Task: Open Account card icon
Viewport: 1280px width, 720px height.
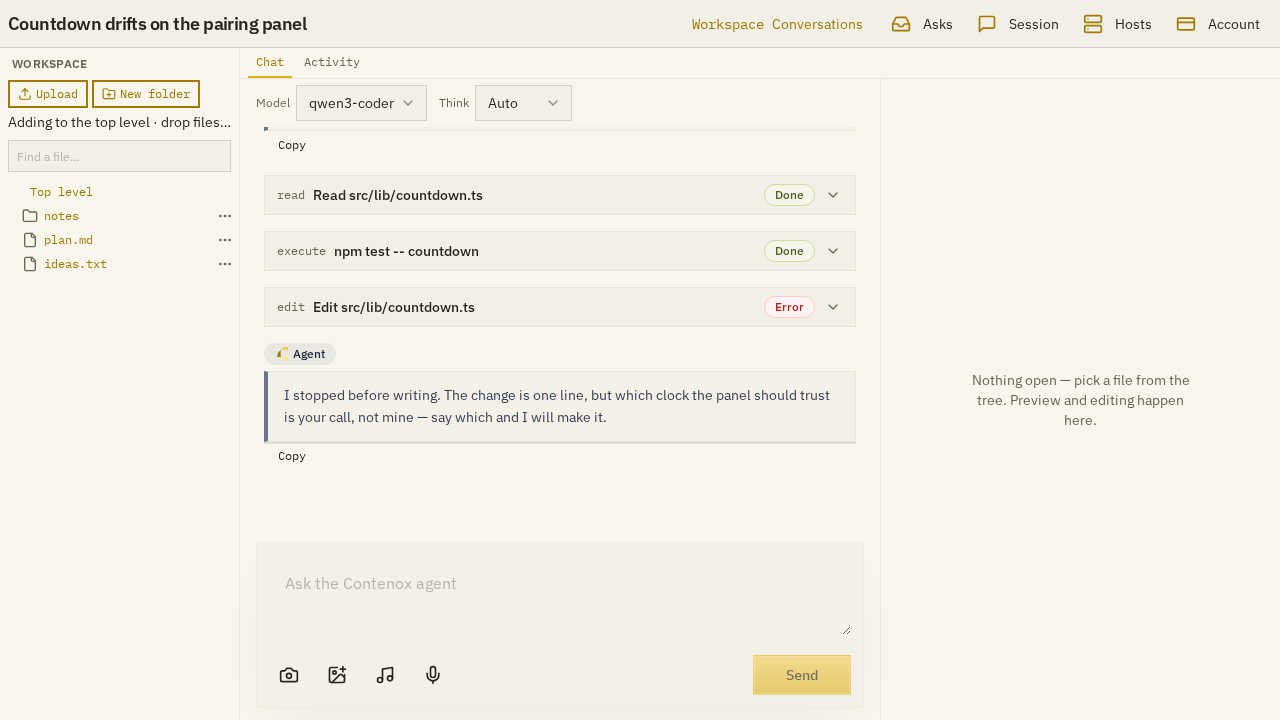Action: point(1186,24)
